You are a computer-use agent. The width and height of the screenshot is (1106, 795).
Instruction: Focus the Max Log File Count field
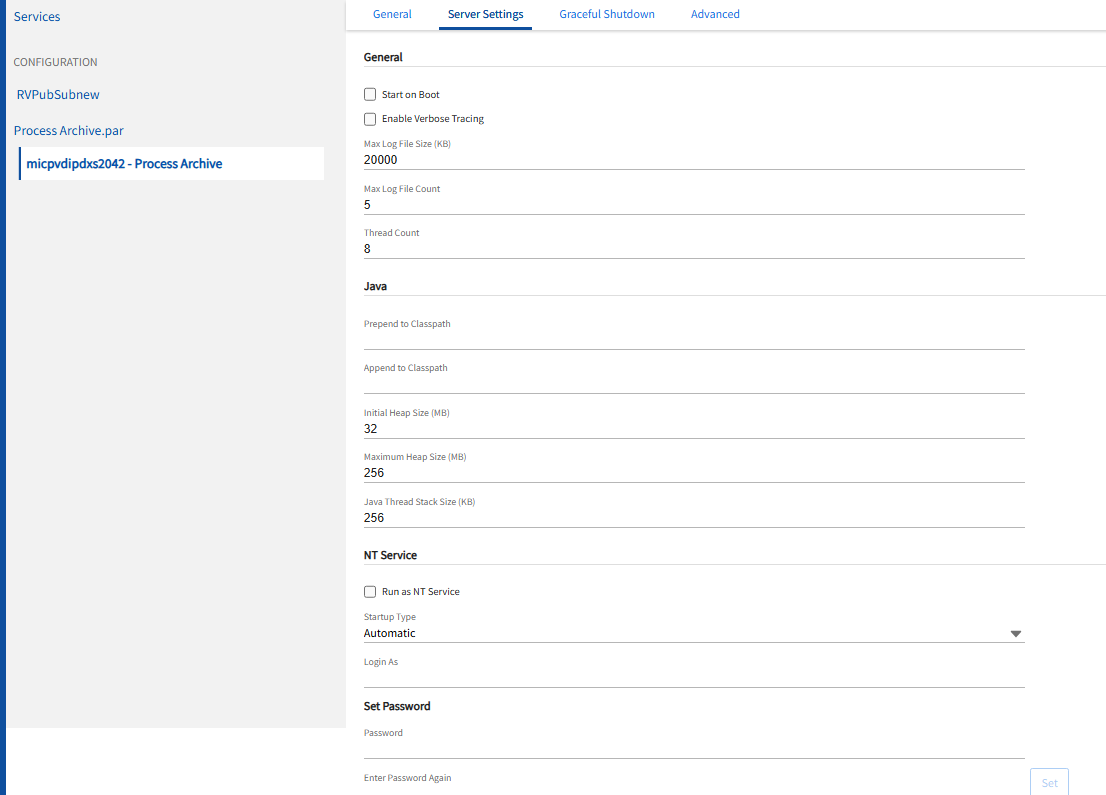(x=693, y=205)
